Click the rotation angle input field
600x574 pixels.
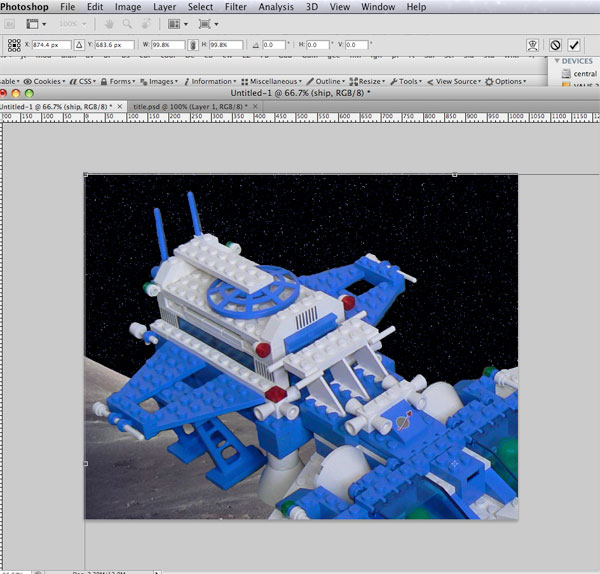(x=273, y=45)
